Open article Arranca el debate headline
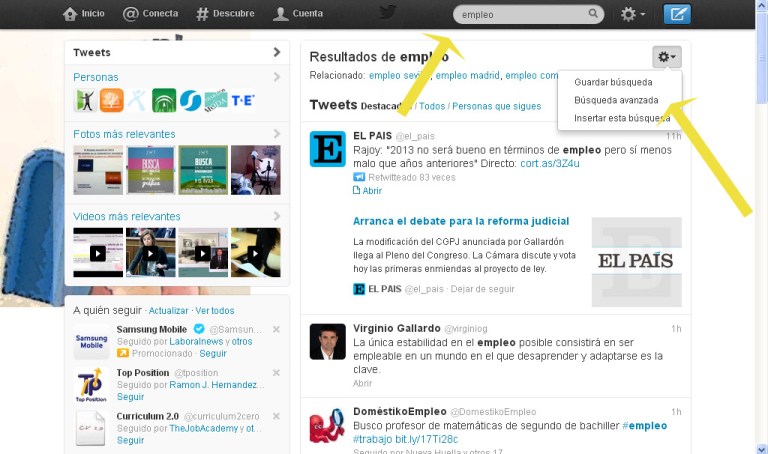This screenshot has height=454, width=768. (x=461, y=221)
